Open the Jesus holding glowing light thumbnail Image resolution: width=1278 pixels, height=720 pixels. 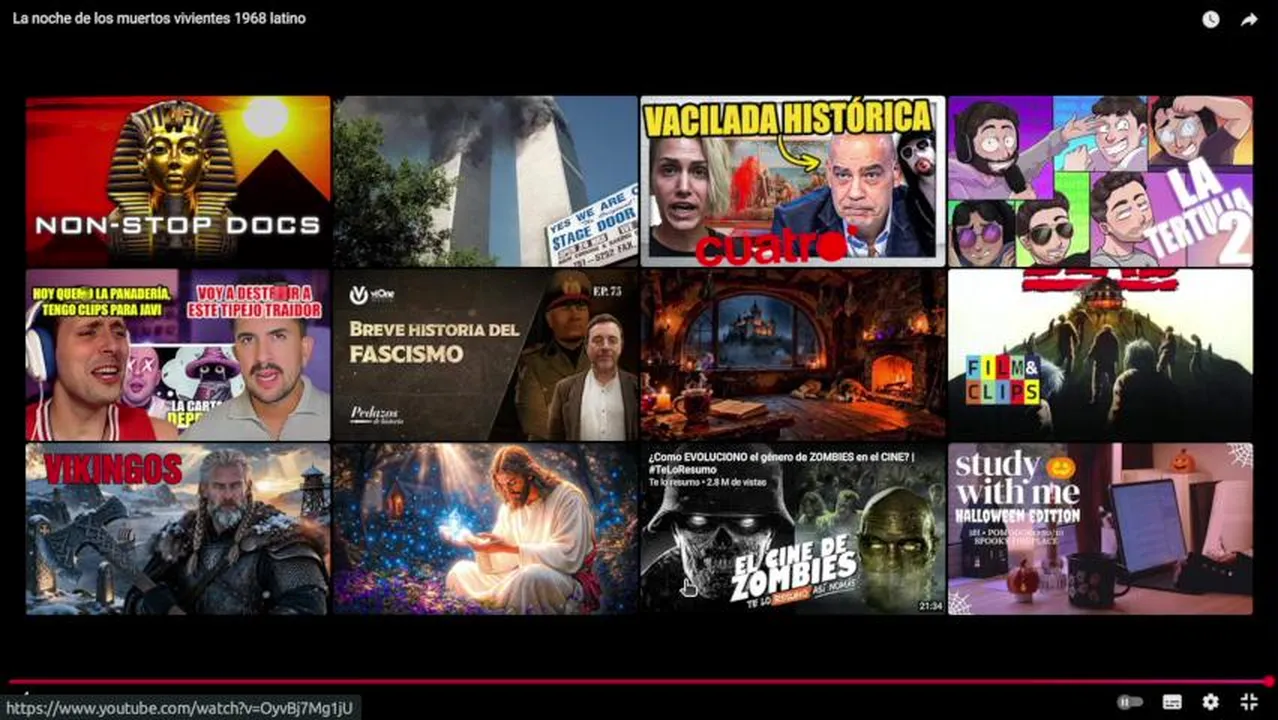click(x=485, y=529)
